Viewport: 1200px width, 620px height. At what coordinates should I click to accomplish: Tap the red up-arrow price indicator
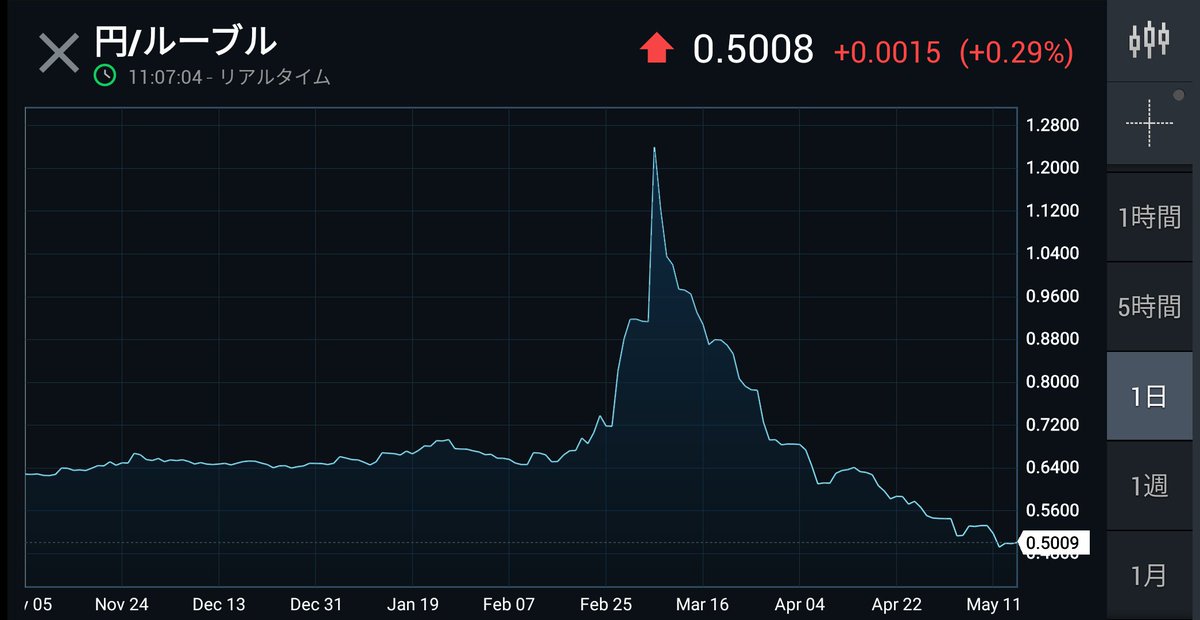point(657,48)
